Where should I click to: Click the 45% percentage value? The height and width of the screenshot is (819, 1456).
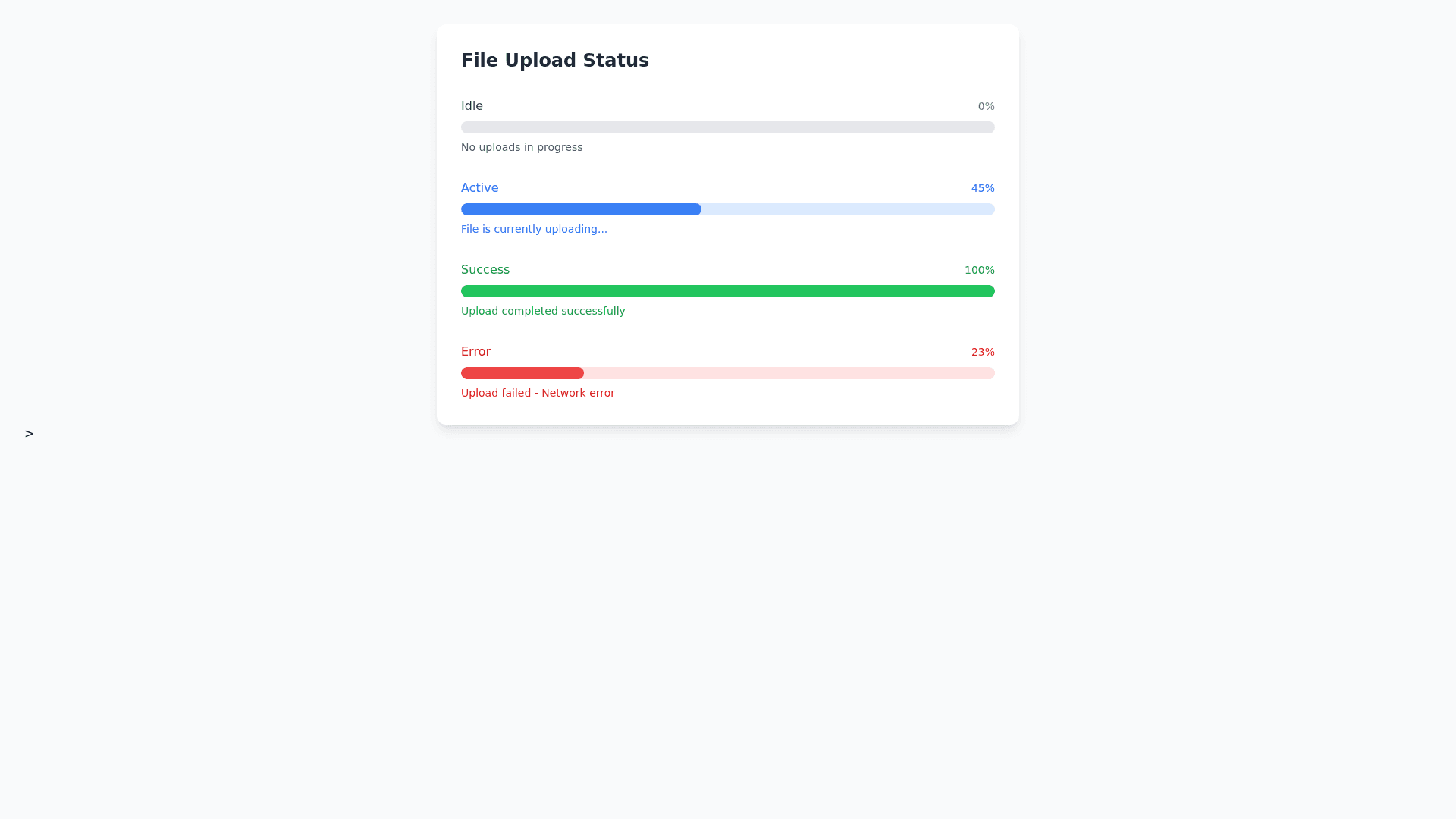click(983, 189)
